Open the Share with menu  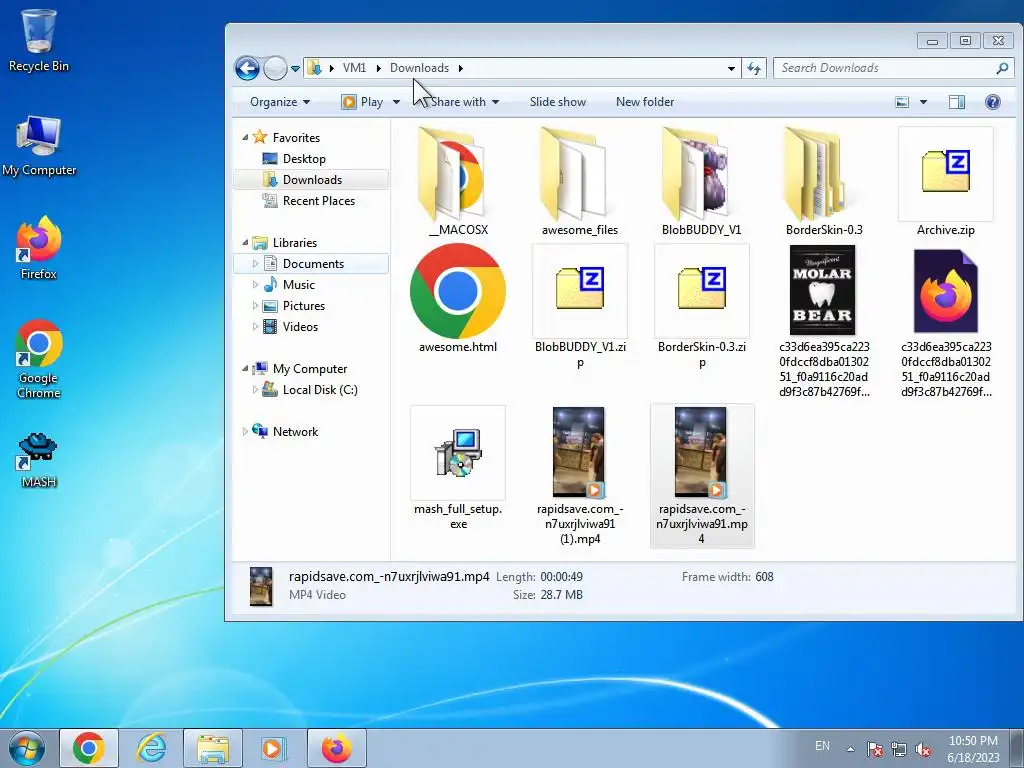pos(464,102)
